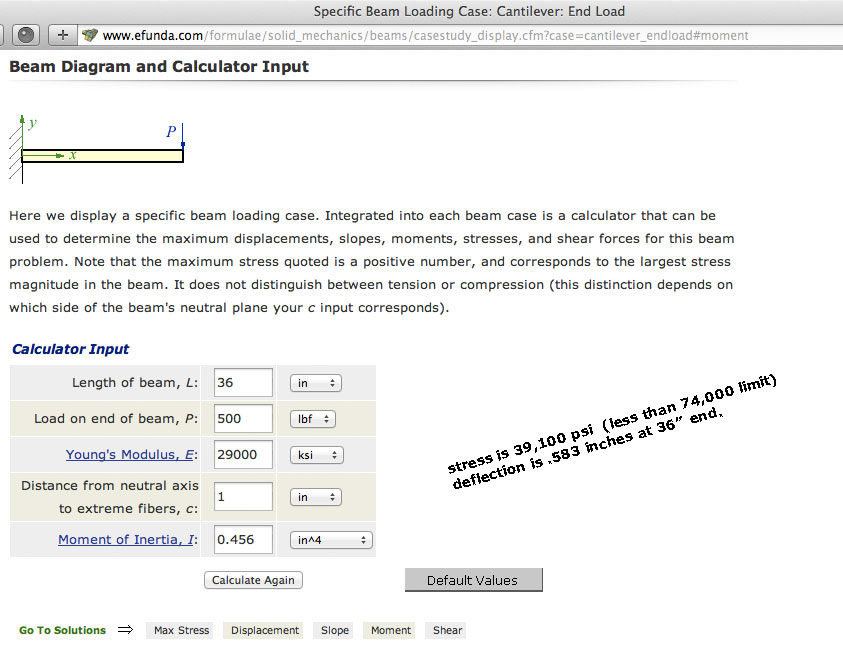
Task: Click the Go To Solutions label
Action: (62, 630)
